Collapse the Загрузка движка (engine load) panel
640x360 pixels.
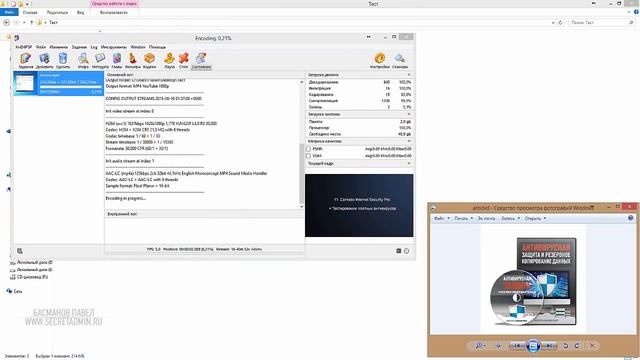click(x=409, y=75)
